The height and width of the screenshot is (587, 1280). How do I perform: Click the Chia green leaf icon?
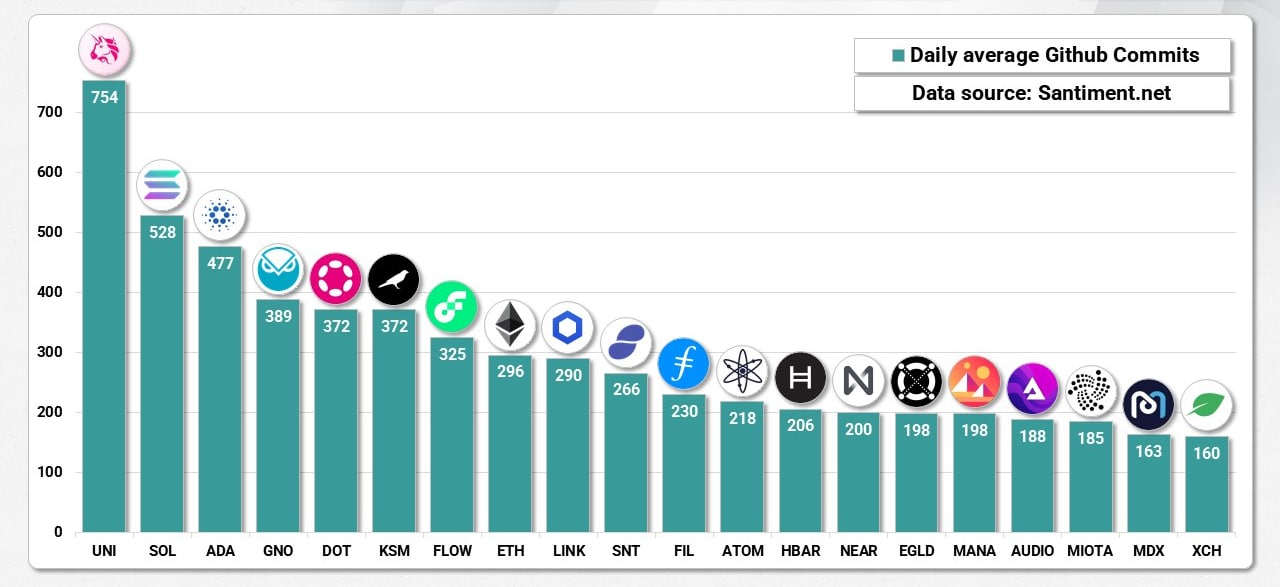point(1206,405)
